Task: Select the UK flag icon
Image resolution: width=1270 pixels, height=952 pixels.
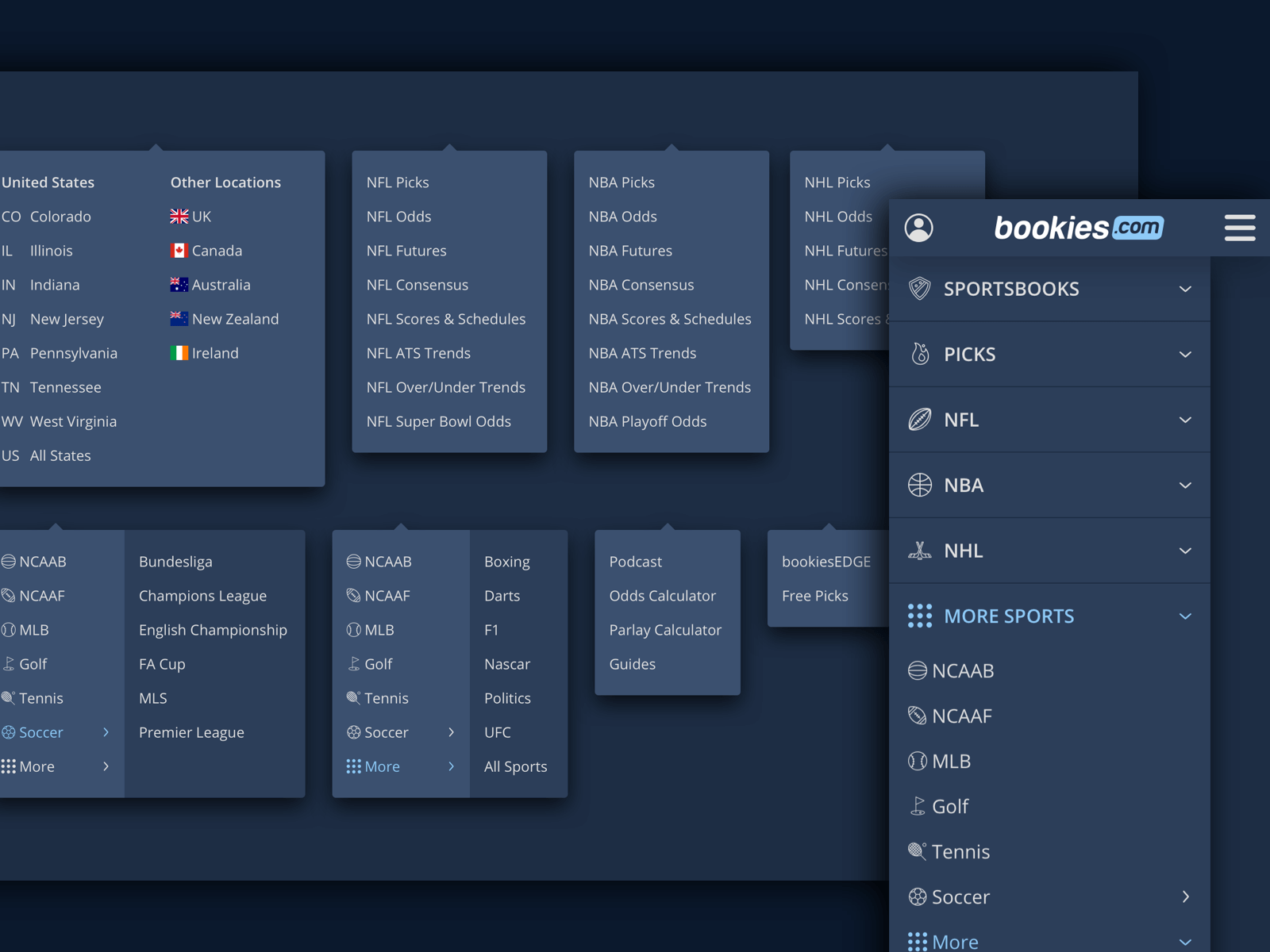Action: click(179, 217)
